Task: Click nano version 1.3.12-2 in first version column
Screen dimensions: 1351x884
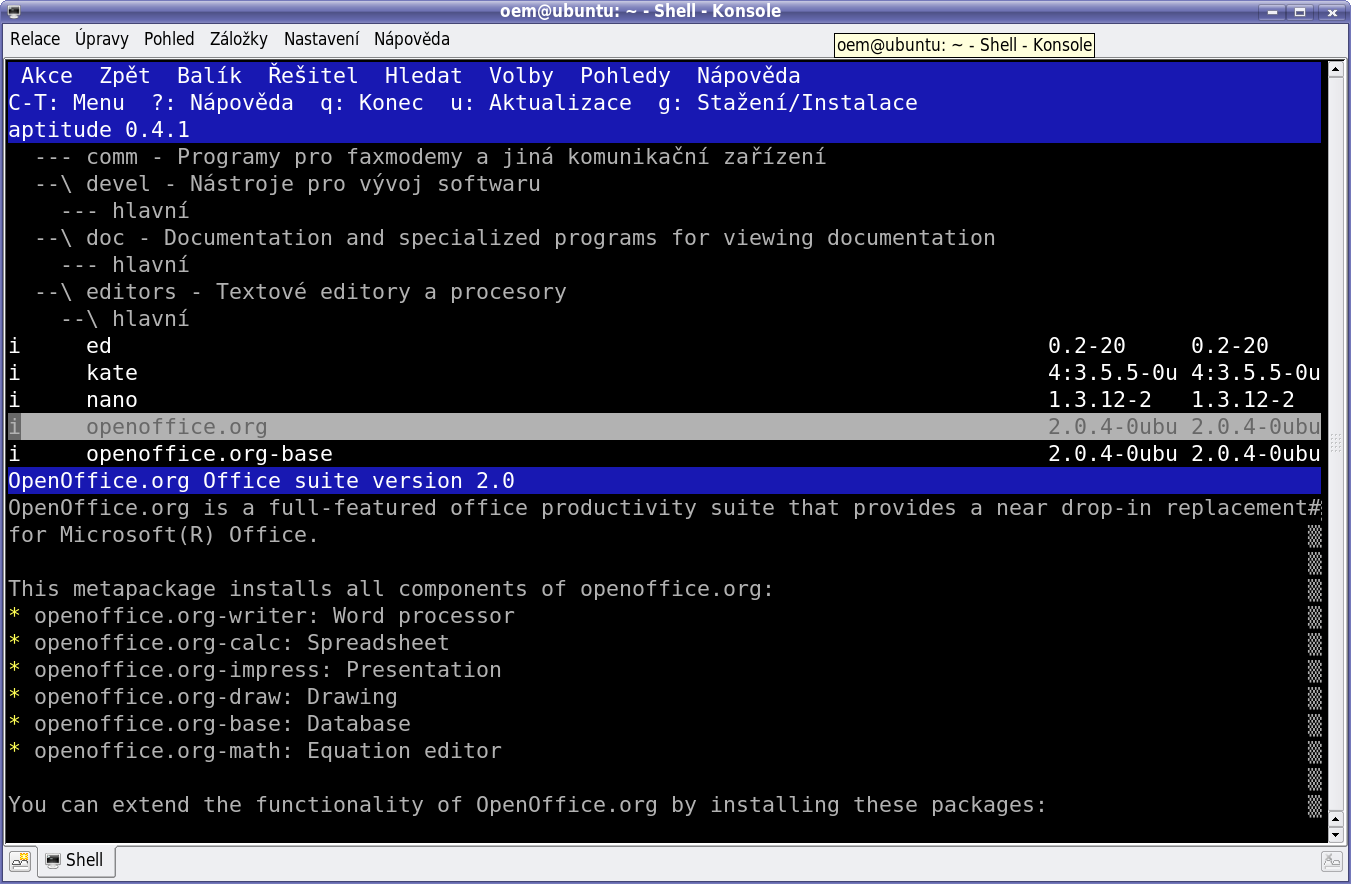Action: [x=1100, y=400]
